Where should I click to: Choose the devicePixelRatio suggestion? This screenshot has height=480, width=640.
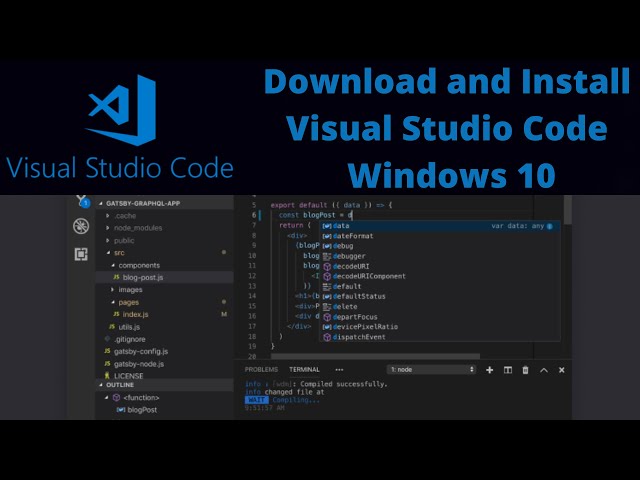(440, 327)
